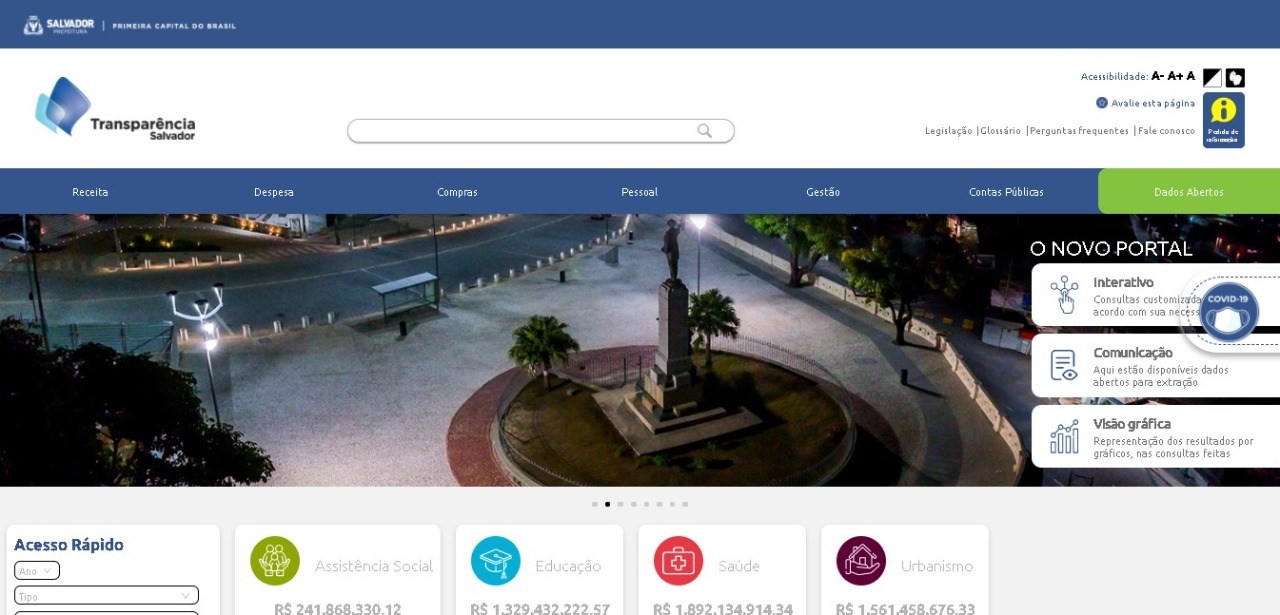This screenshot has height=615, width=1280.
Task: Open the Tipo dropdown in Acesso Rápido
Action: 106,596
